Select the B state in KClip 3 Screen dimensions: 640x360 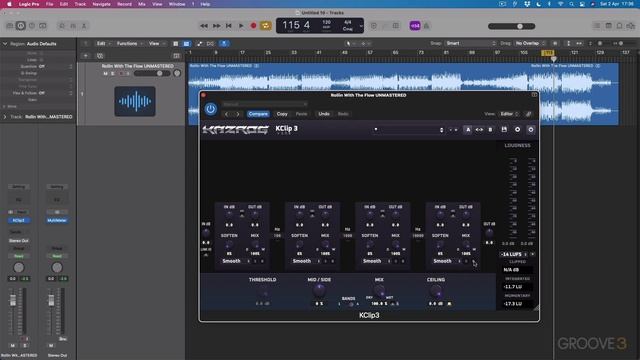(x=490, y=129)
